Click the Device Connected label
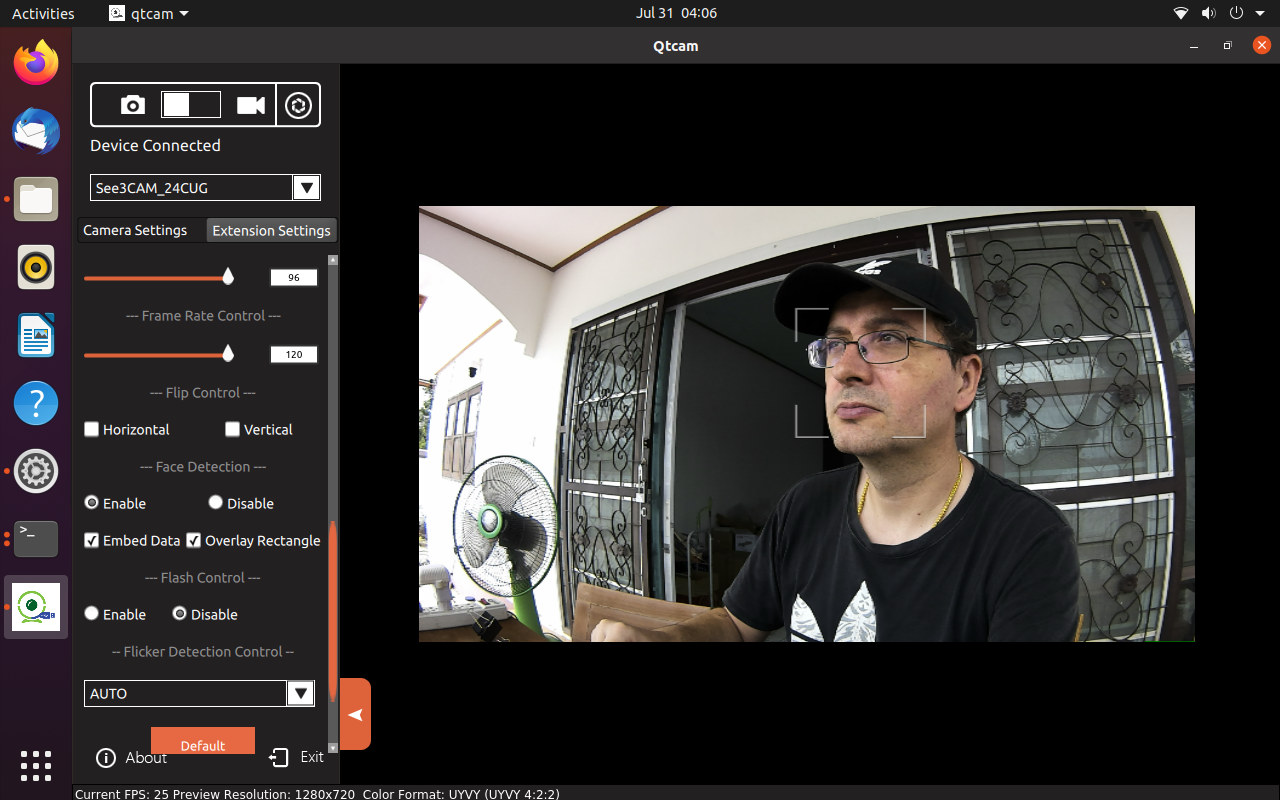The image size is (1280, 800). (x=155, y=145)
